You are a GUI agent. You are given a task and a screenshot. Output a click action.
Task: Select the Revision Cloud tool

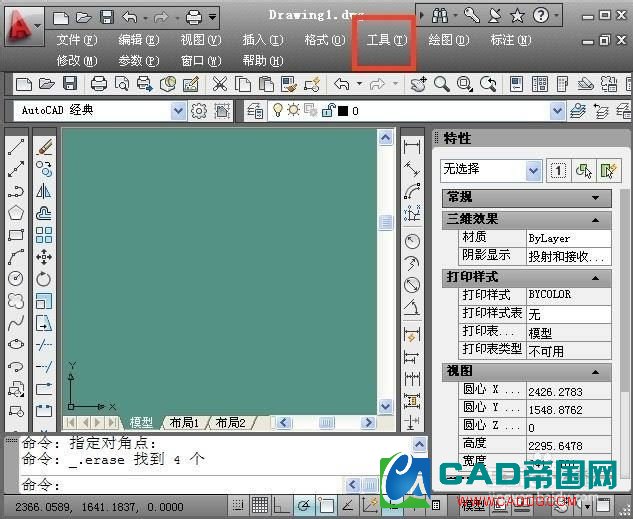click(16, 301)
